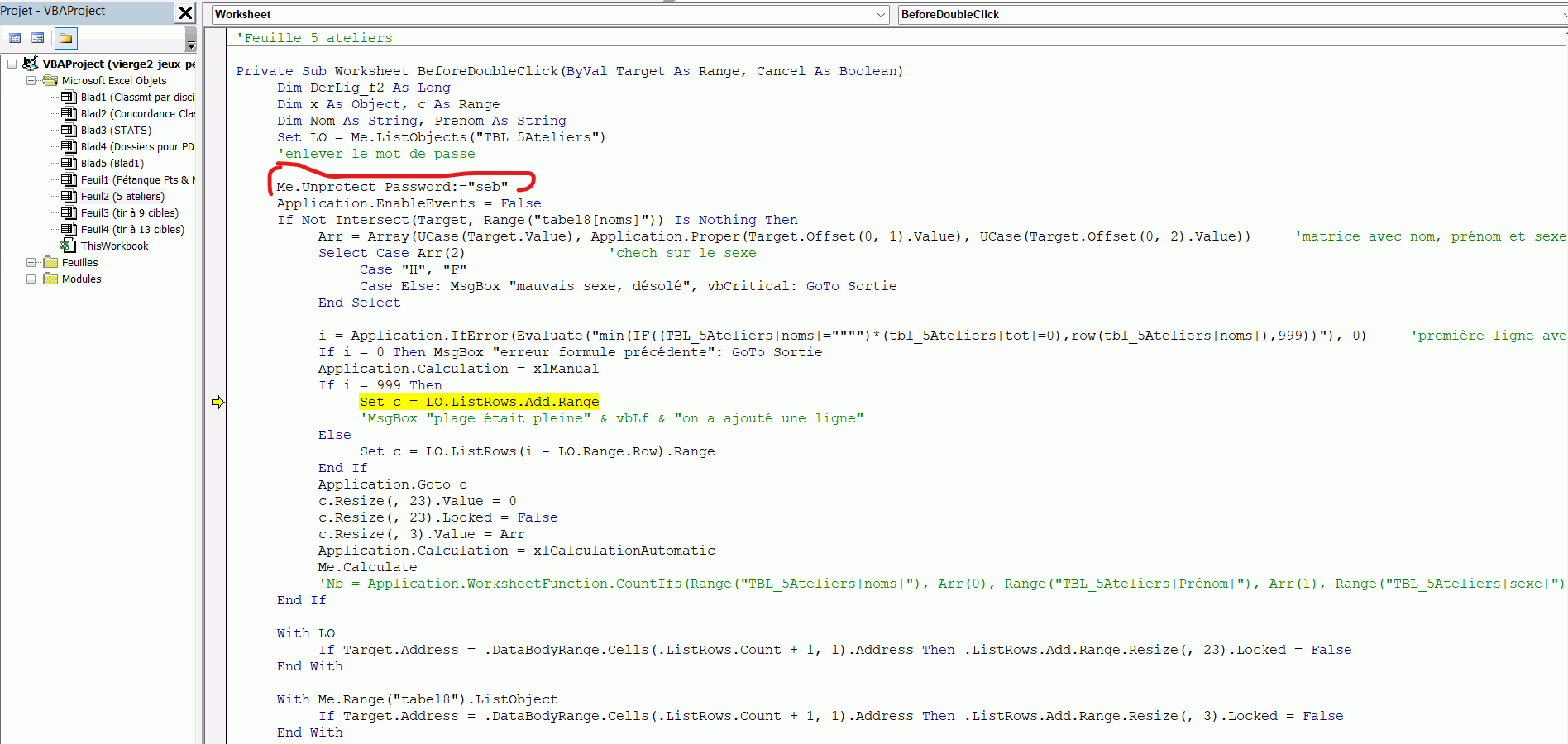Close the Projet - VBAProject panel
This screenshot has width=1568, height=744.
185,12
